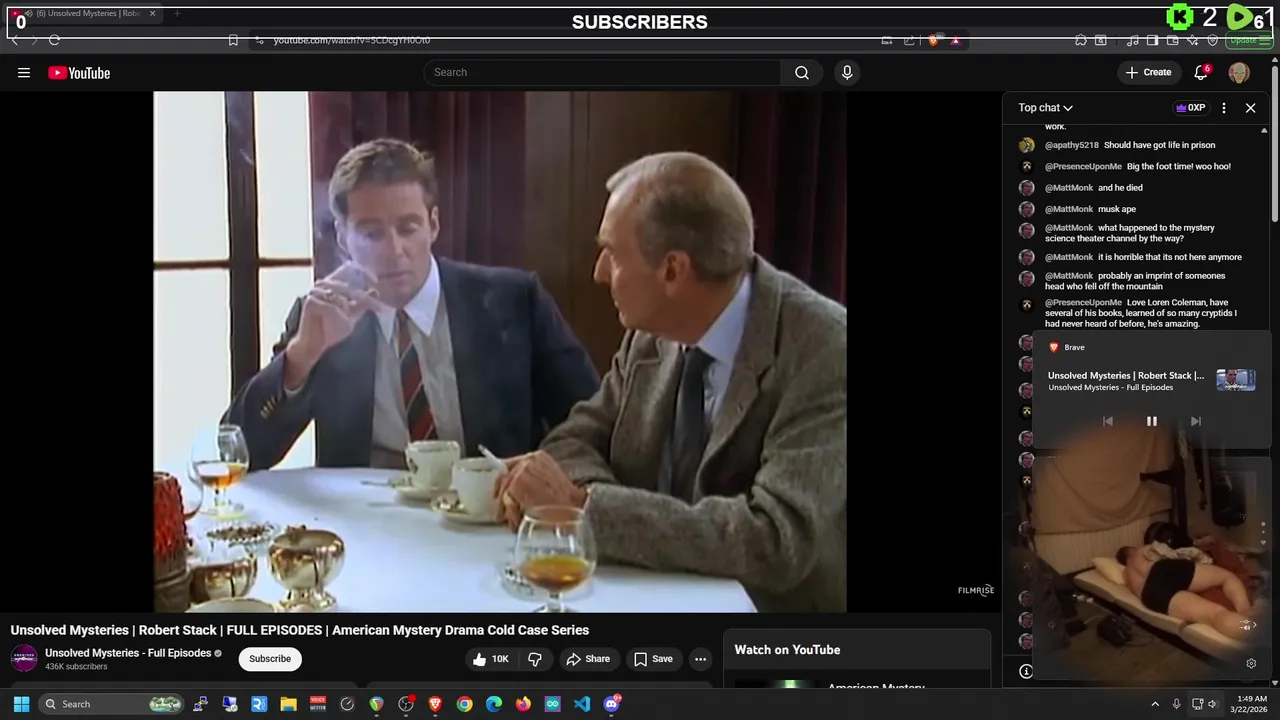Open Visual Studio Code from the taskbar
This screenshot has height=720, width=1280.
point(582,704)
